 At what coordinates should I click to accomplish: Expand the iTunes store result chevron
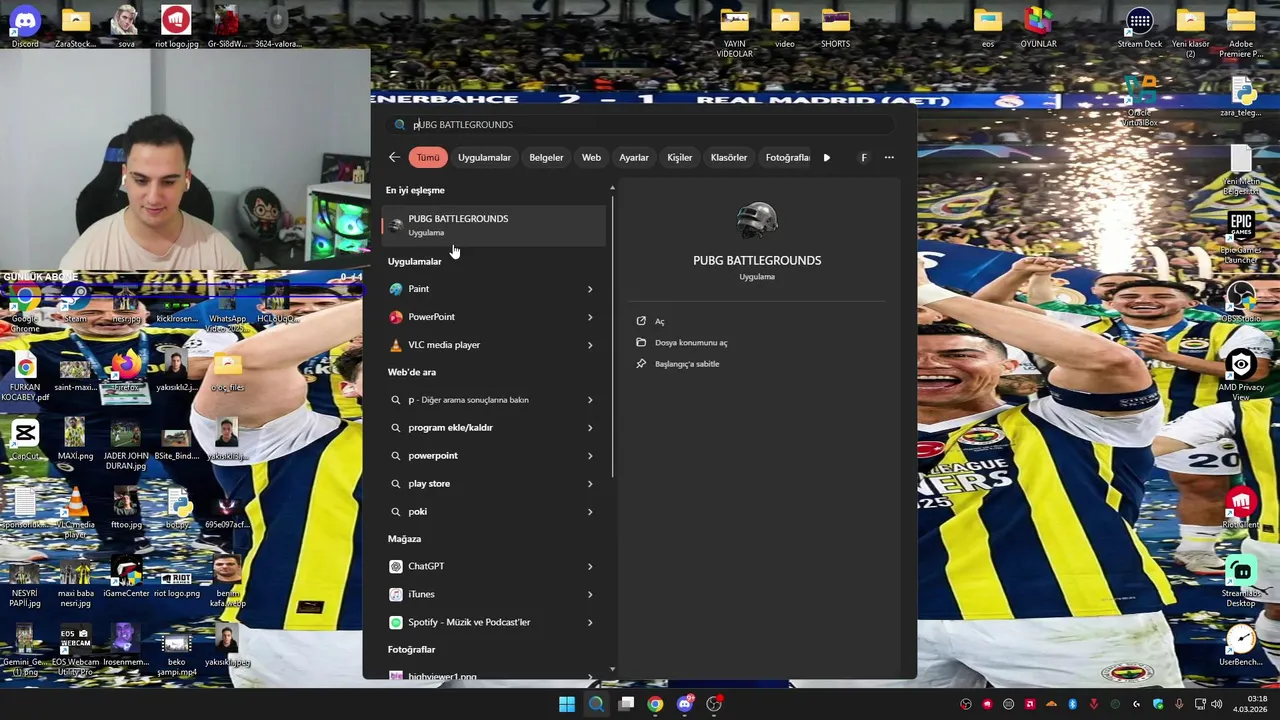[x=590, y=595]
